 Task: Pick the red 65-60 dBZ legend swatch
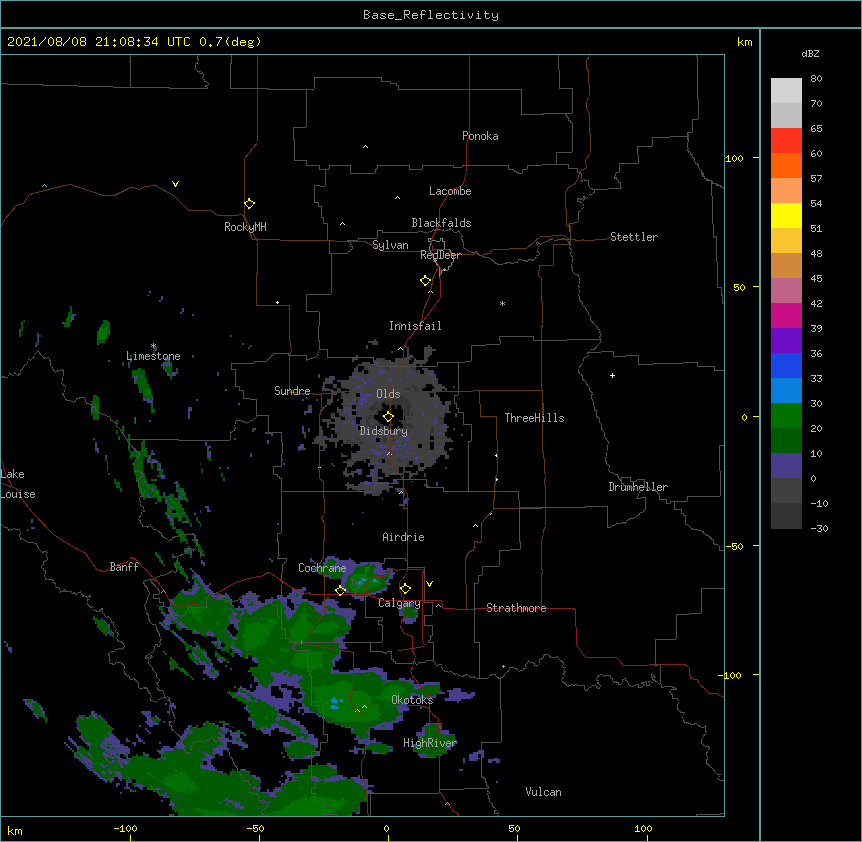[x=786, y=141]
